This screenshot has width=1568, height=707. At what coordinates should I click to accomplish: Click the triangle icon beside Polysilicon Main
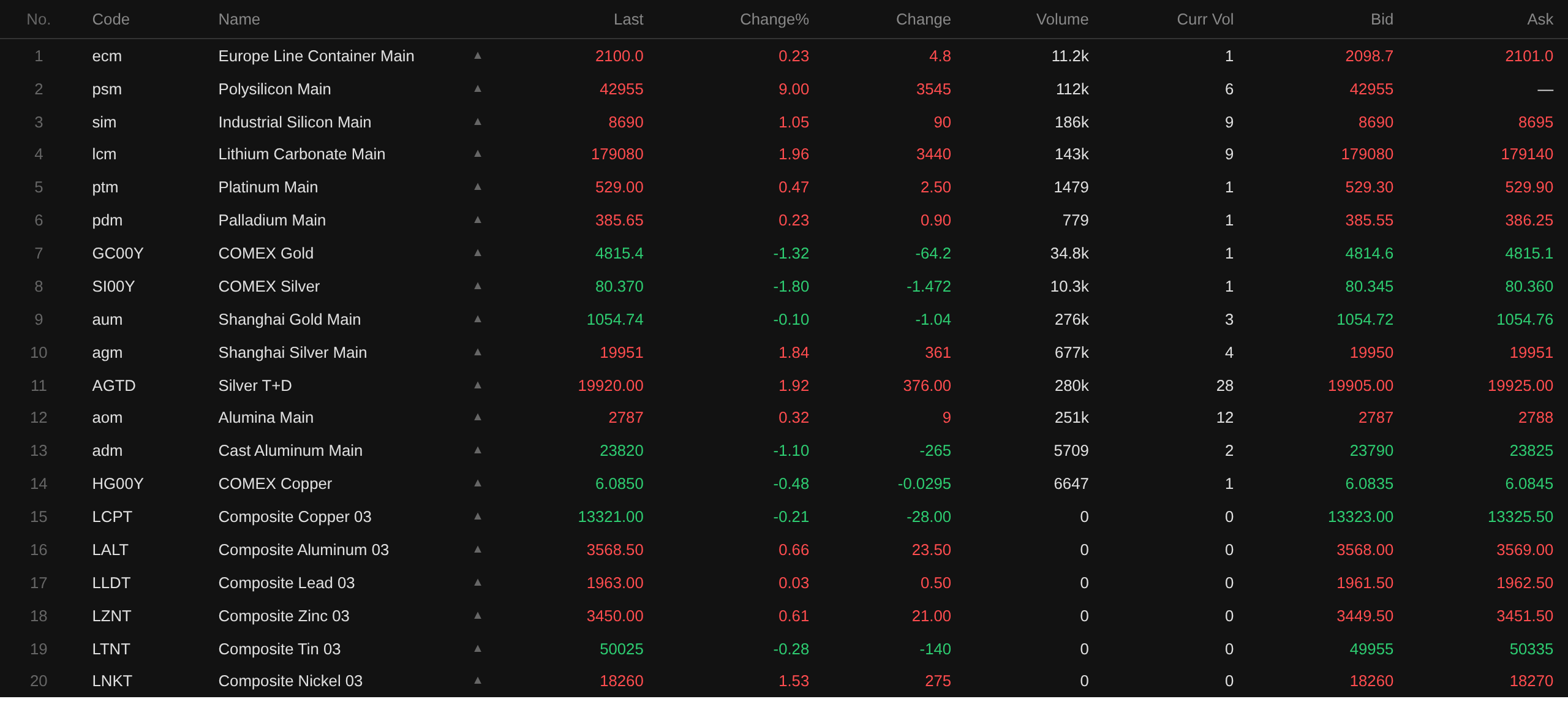pyautogui.click(x=478, y=89)
